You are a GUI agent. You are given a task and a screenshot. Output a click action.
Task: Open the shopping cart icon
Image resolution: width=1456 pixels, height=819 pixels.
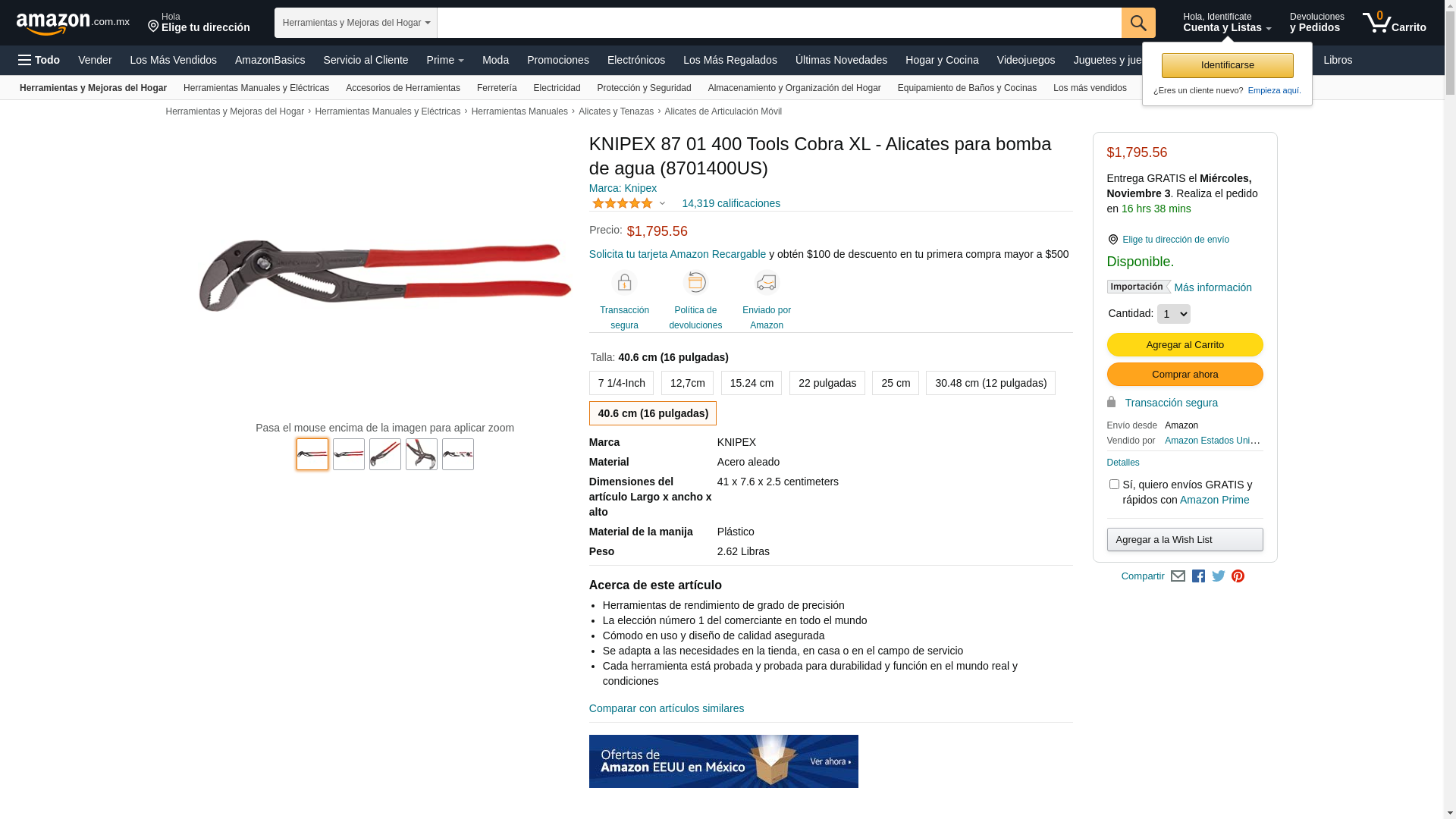[x=1394, y=23]
